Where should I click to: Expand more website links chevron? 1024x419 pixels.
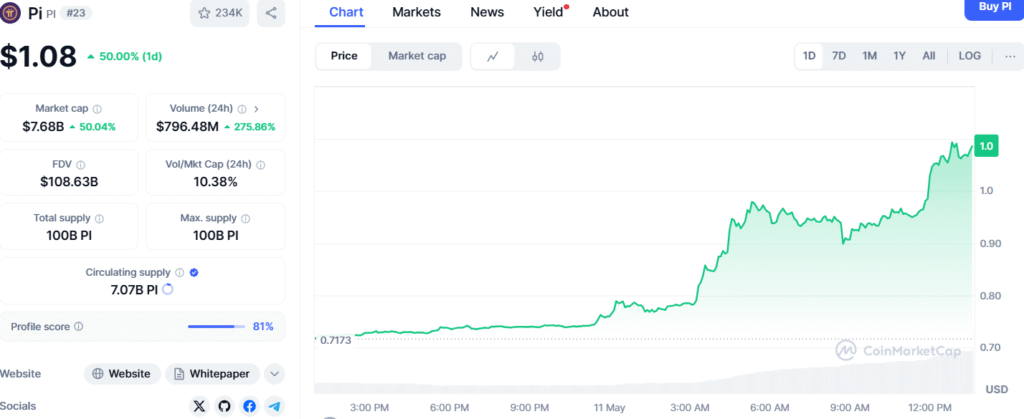coord(275,374)
